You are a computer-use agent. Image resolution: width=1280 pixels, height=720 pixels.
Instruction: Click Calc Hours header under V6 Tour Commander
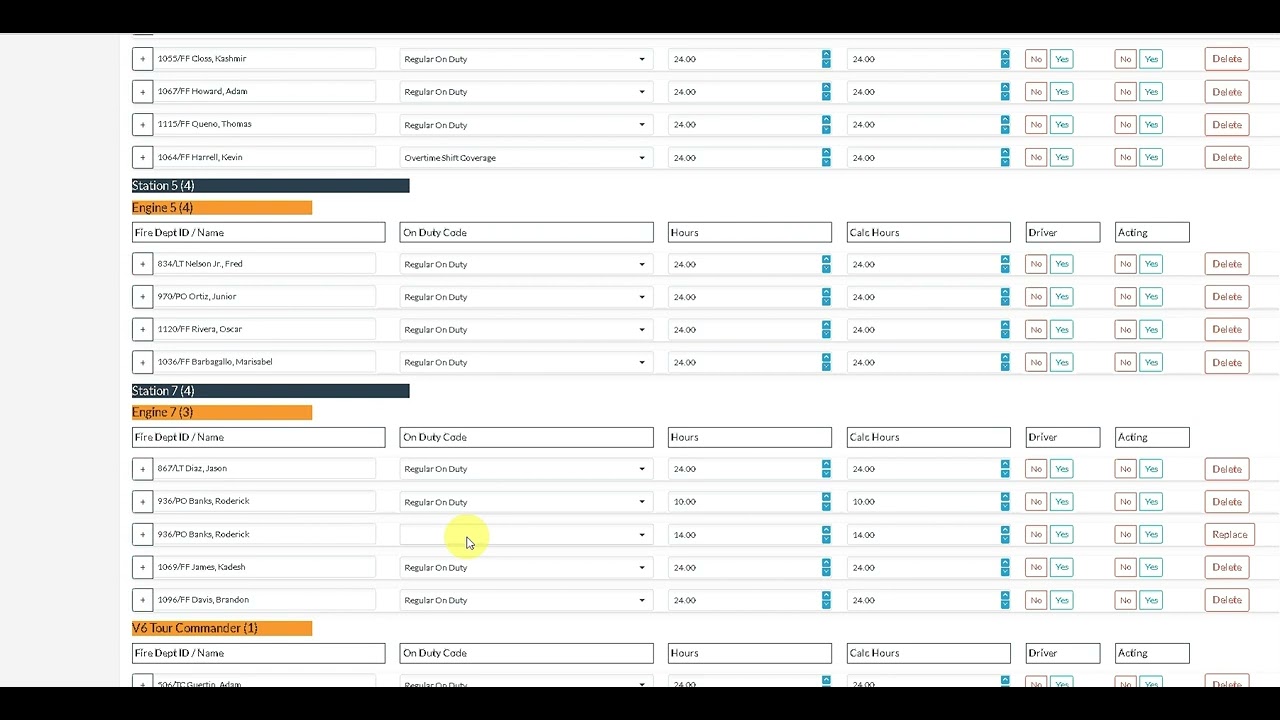pyautogui.click(x=928, y=653)
